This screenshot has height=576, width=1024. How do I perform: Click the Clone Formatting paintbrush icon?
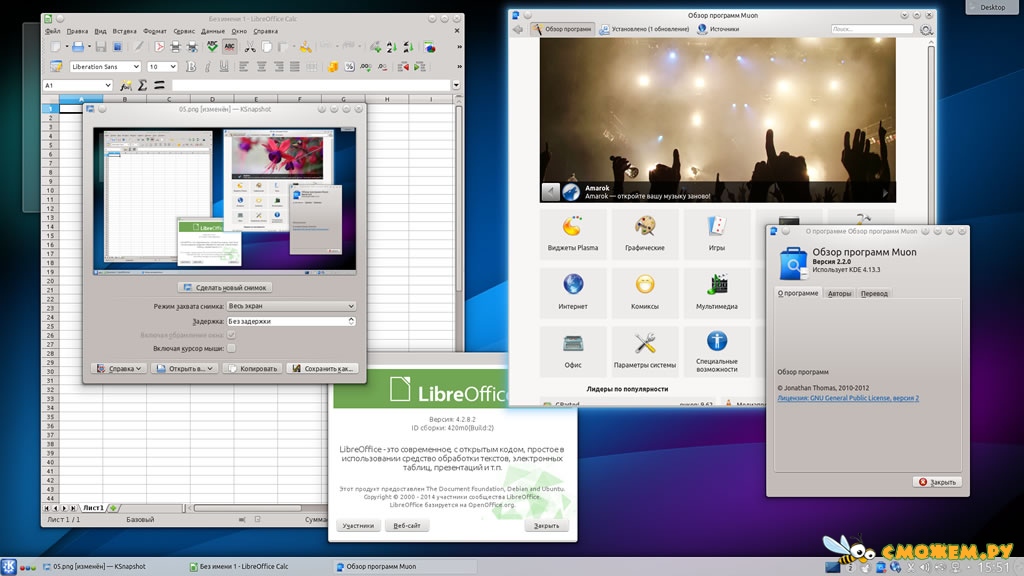coord(306,47)
